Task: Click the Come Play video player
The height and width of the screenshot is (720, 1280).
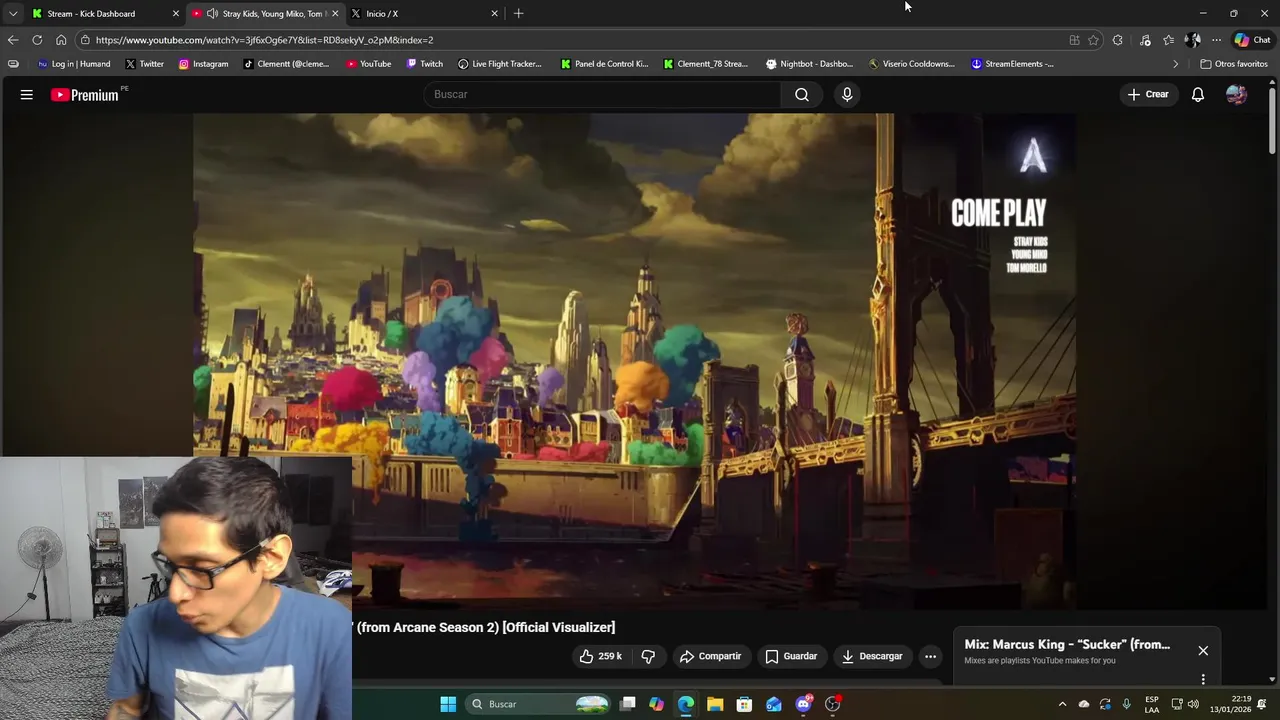Action: click(635, 360)
